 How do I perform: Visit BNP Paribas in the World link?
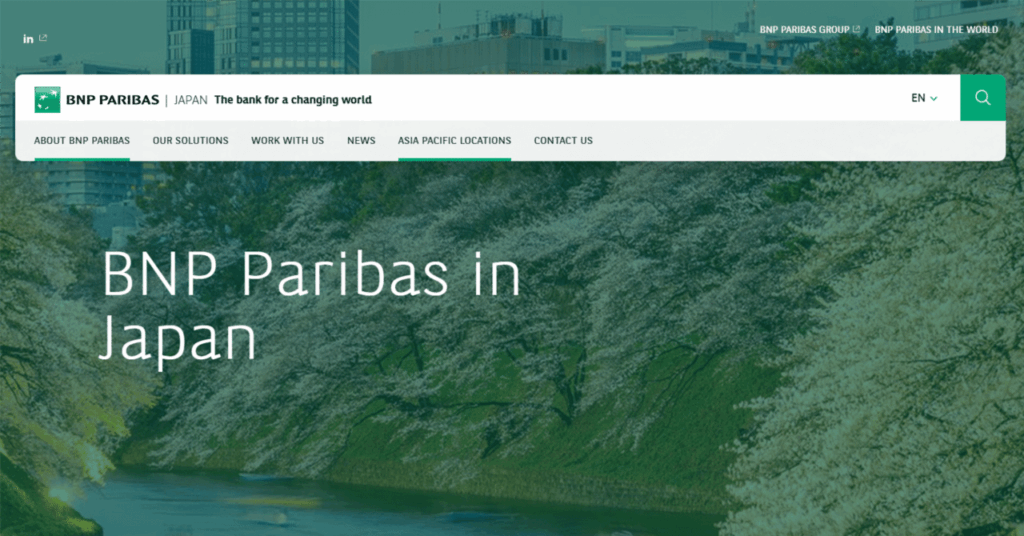pyautogui.click(x=936, y=30)
